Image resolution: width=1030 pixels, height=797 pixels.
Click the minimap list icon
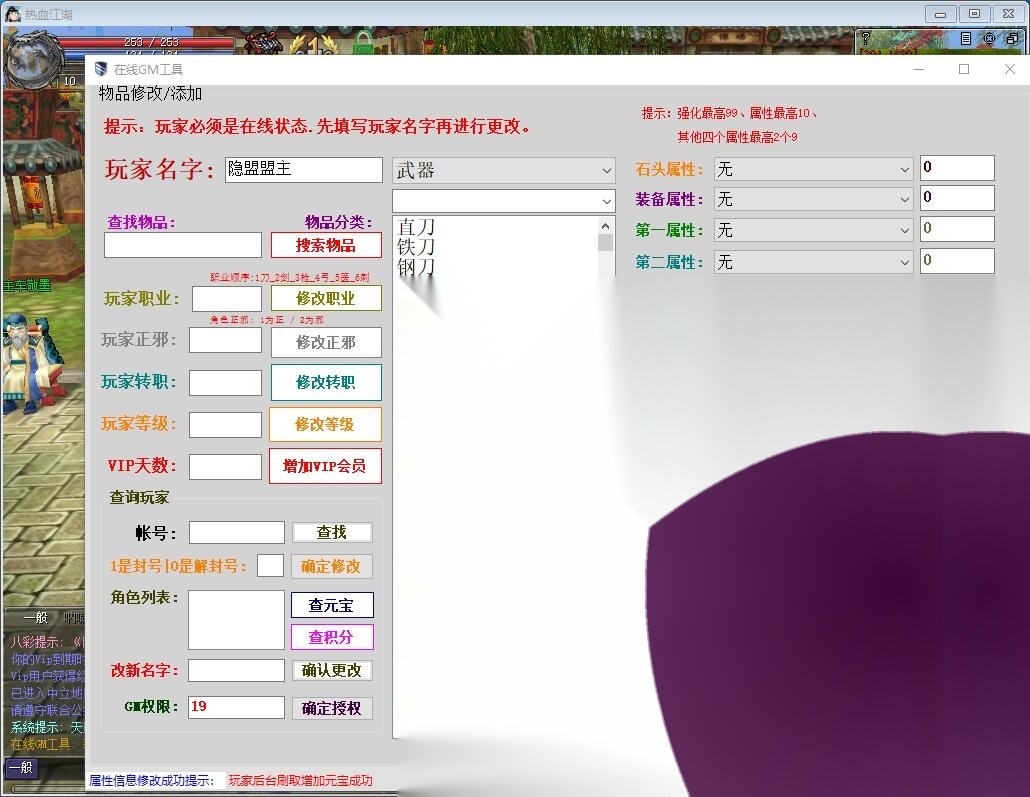click(966, 38)
